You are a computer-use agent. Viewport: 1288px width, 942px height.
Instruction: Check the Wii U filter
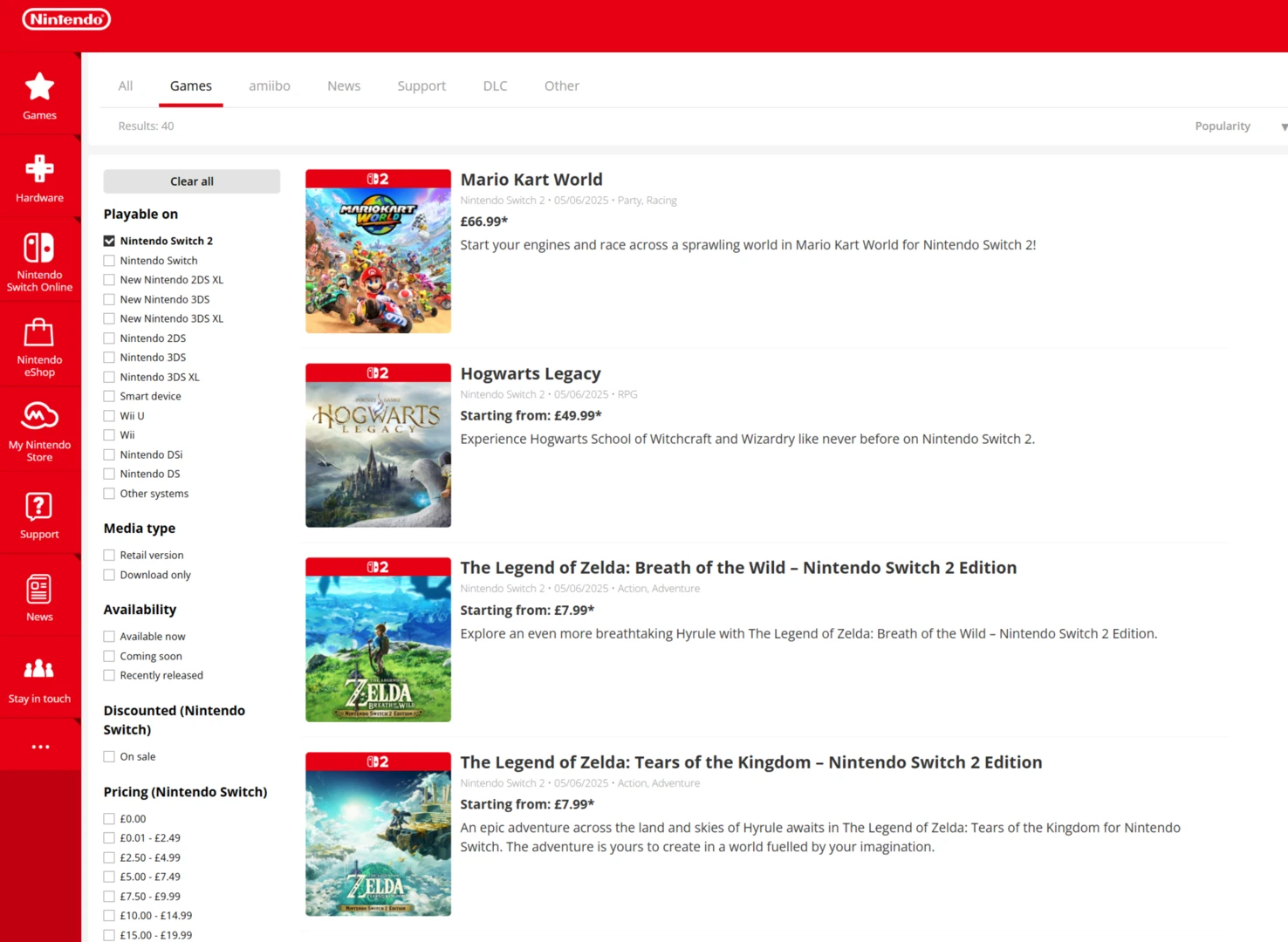coord(109,416)
